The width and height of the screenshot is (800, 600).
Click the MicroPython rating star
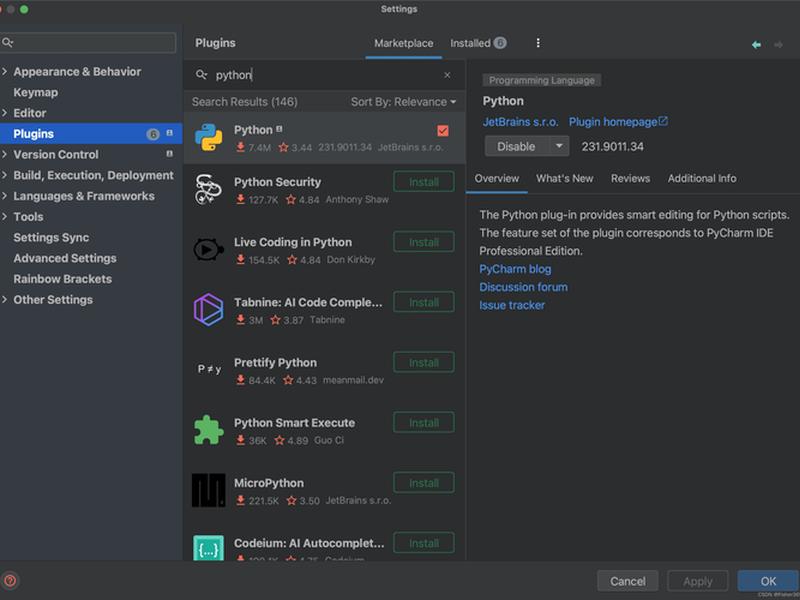tap(291, 501)
